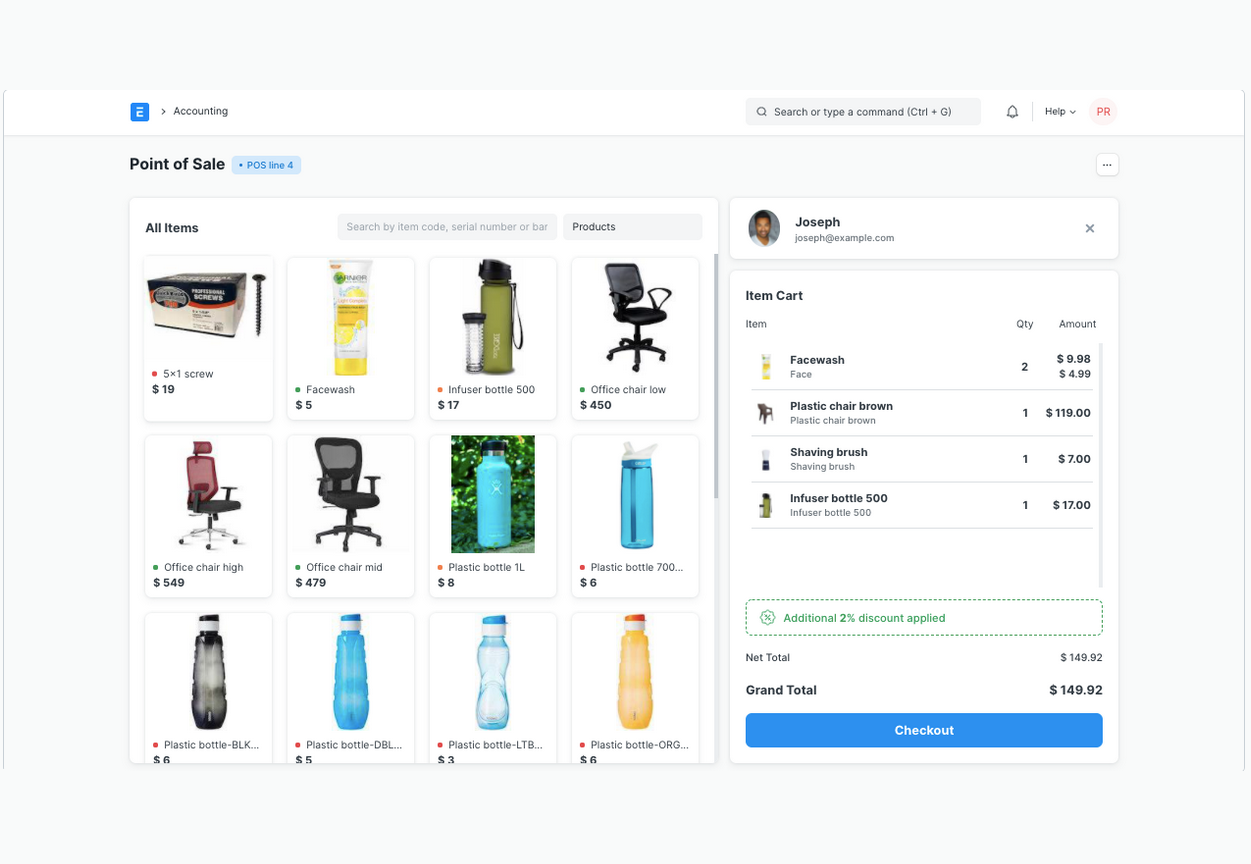Viewport: 1251px width, 864px height.
Task: Select the Plastic chair brown cart row
Action: click(x=923, y=413)
